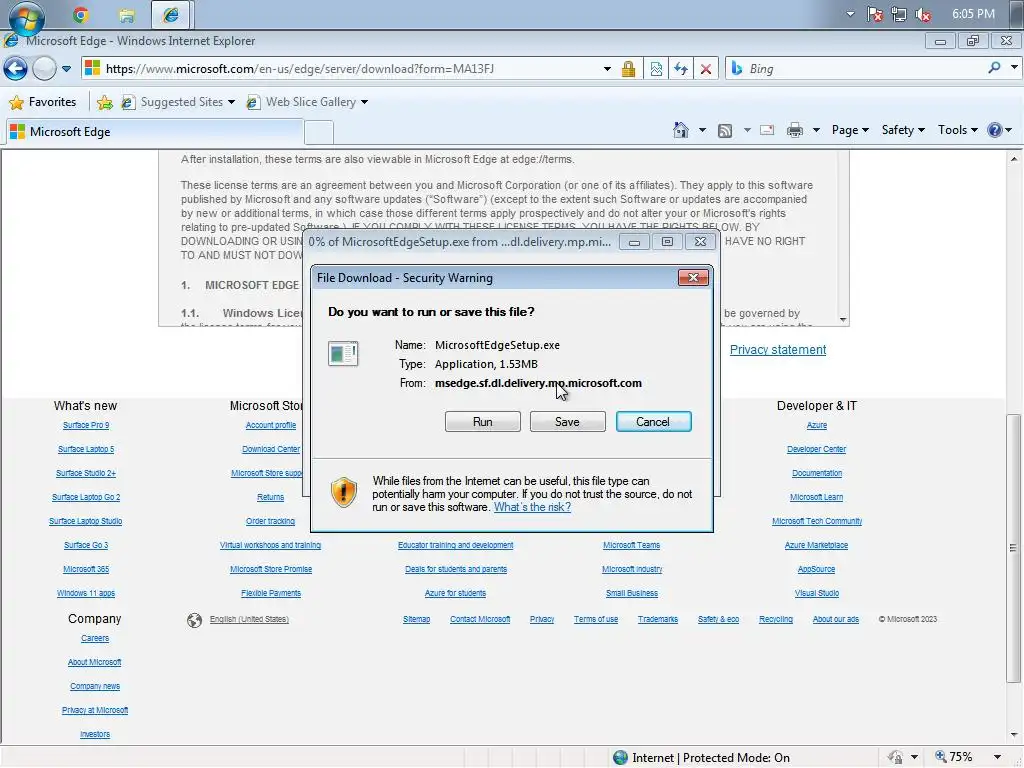
Task: Click Cancel in the download dialog
Action: 653,422
